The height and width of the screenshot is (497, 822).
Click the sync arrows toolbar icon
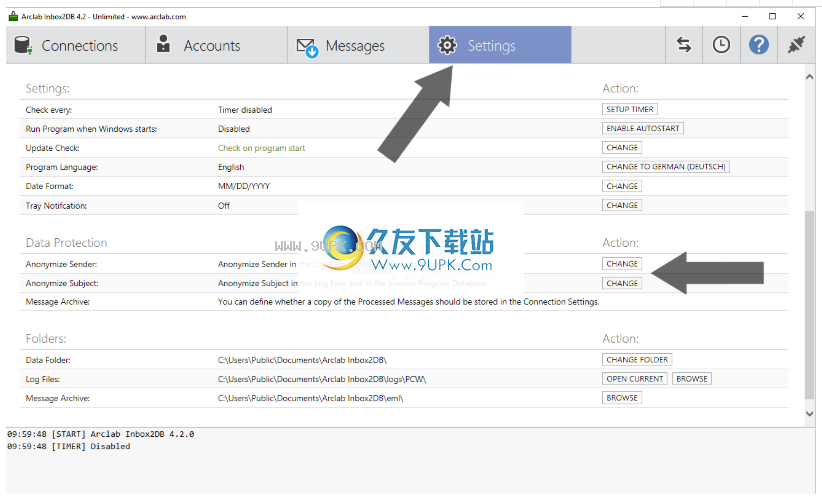684,45
